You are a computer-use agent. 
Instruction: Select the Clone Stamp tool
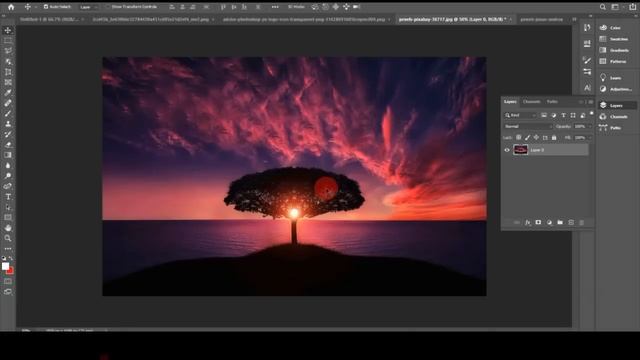pos(8,124)
